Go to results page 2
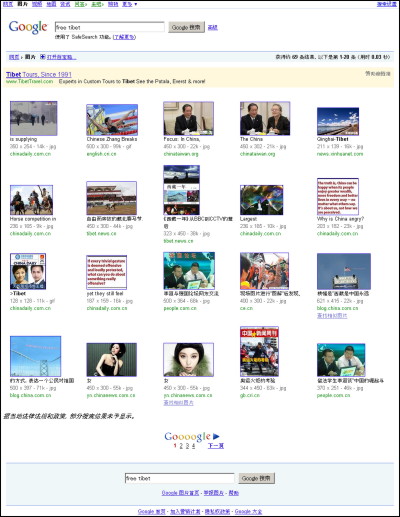 click(181, 446)
